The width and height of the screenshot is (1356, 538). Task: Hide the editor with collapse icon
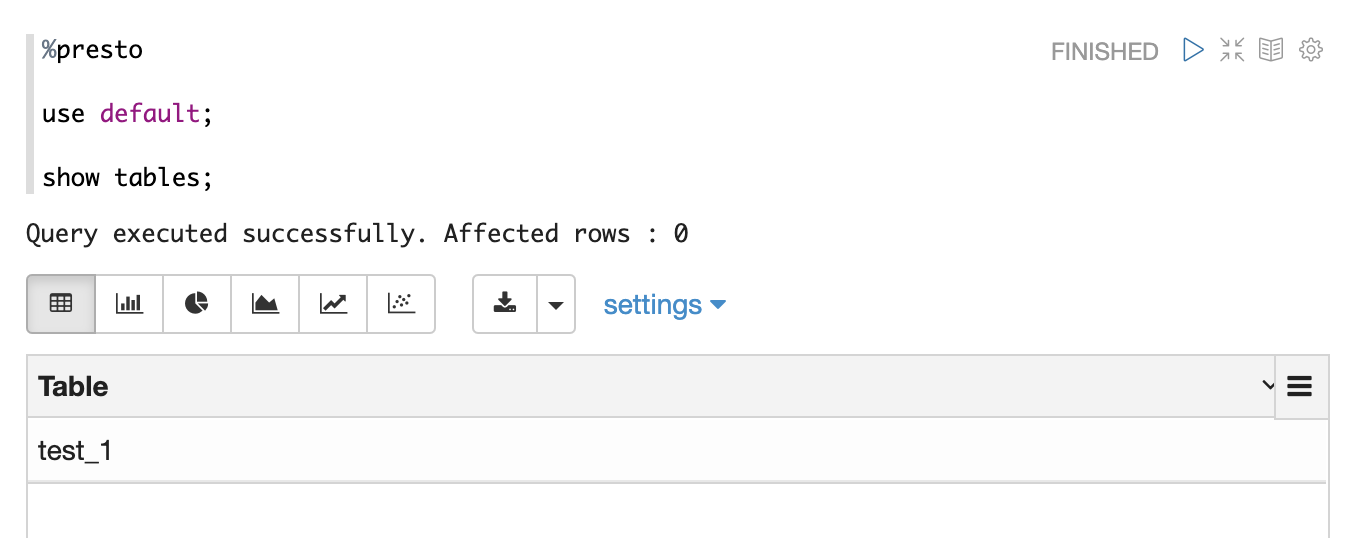tap(1232, 50)
